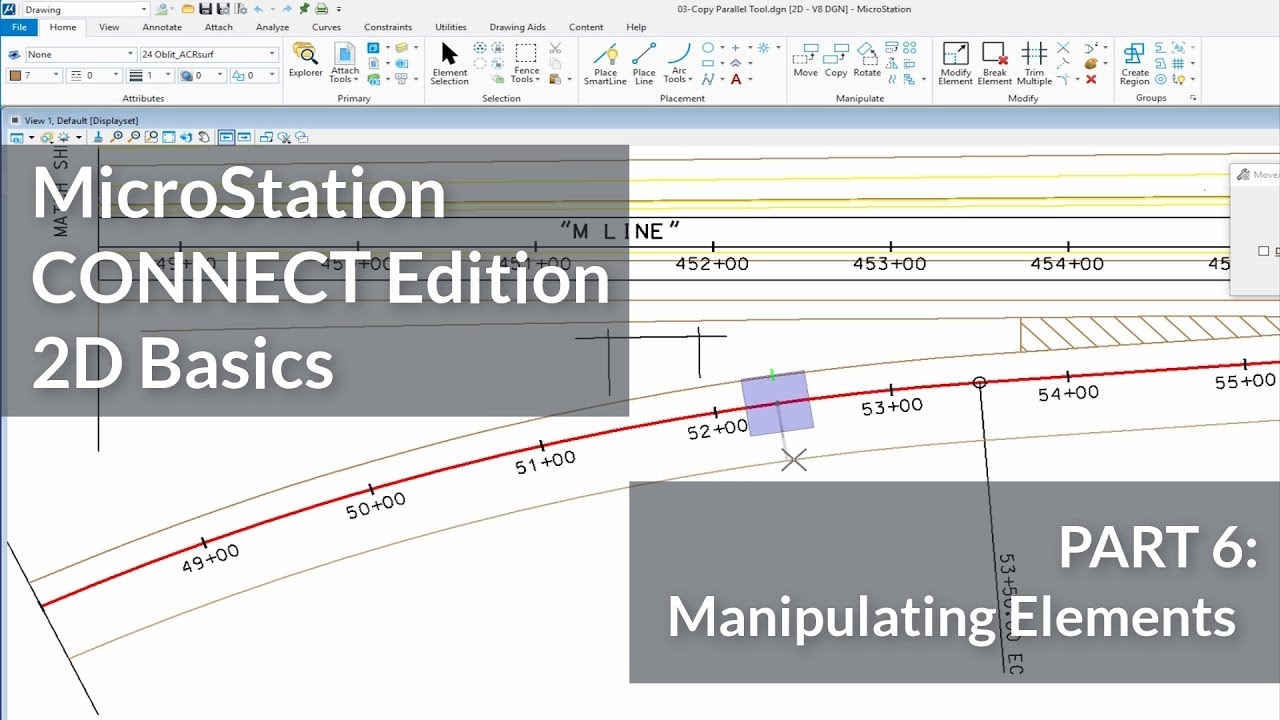Screen dimensions: 1280x720
Task: Switch to the Analyze ribbon tab
Action: (x=271, y=27)
